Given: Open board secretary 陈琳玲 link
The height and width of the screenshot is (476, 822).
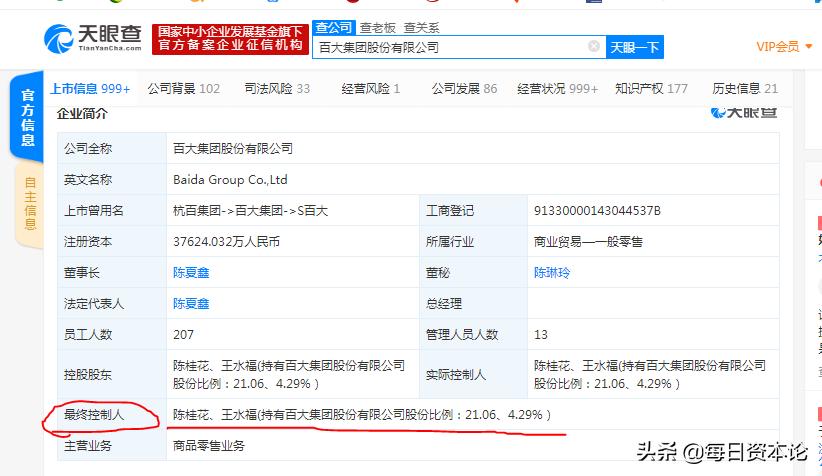Looking at the screenshot, I should [552, 273].
